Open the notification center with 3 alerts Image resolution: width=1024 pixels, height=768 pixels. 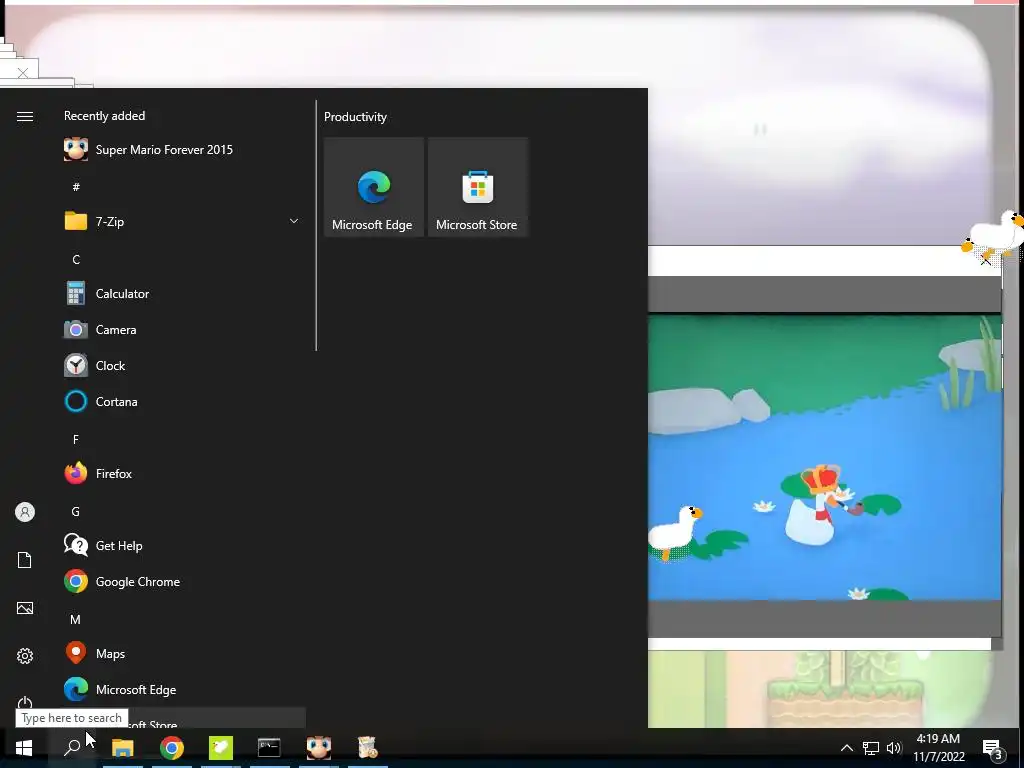993,748
